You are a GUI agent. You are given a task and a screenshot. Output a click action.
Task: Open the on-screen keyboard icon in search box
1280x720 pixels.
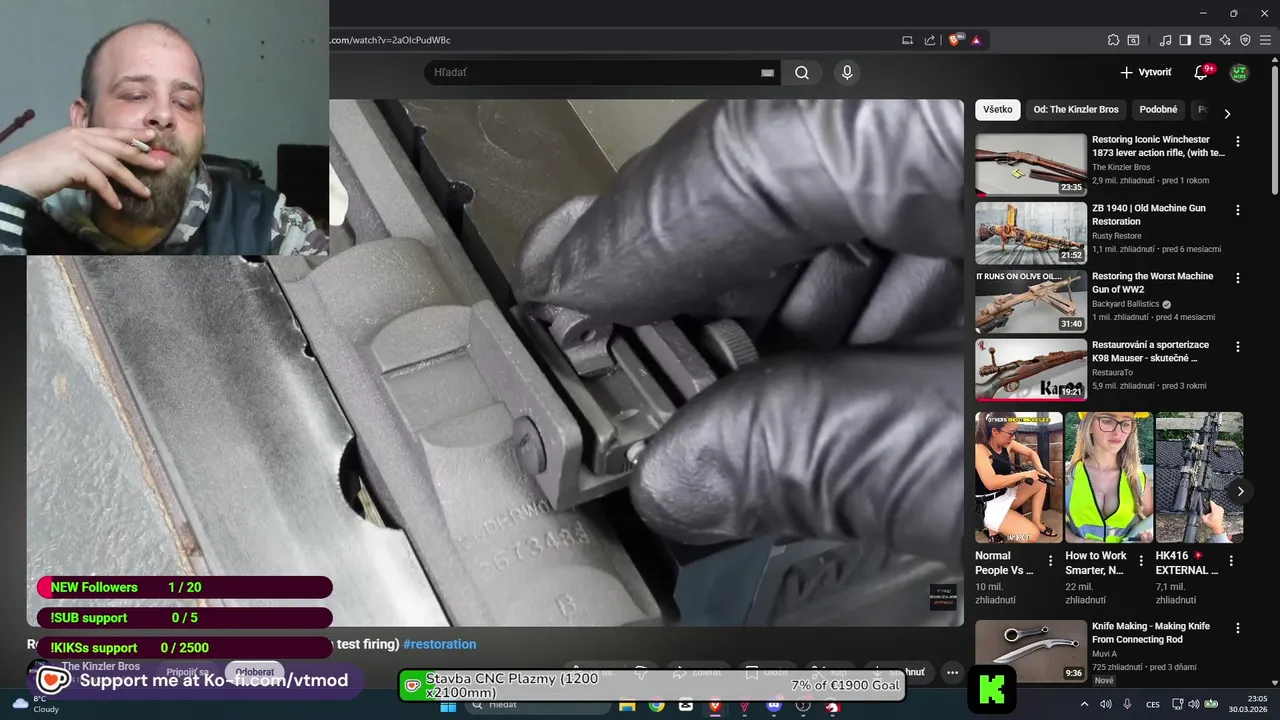point(767,72)
